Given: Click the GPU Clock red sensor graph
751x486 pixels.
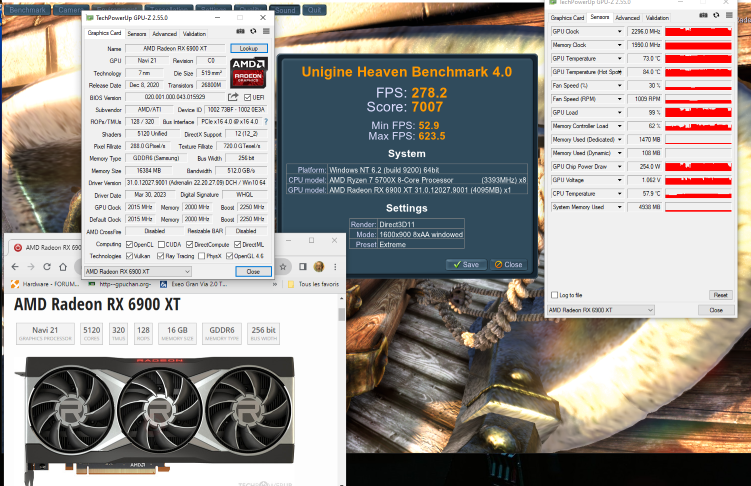Looking at the screenshot, I should 698,32.
